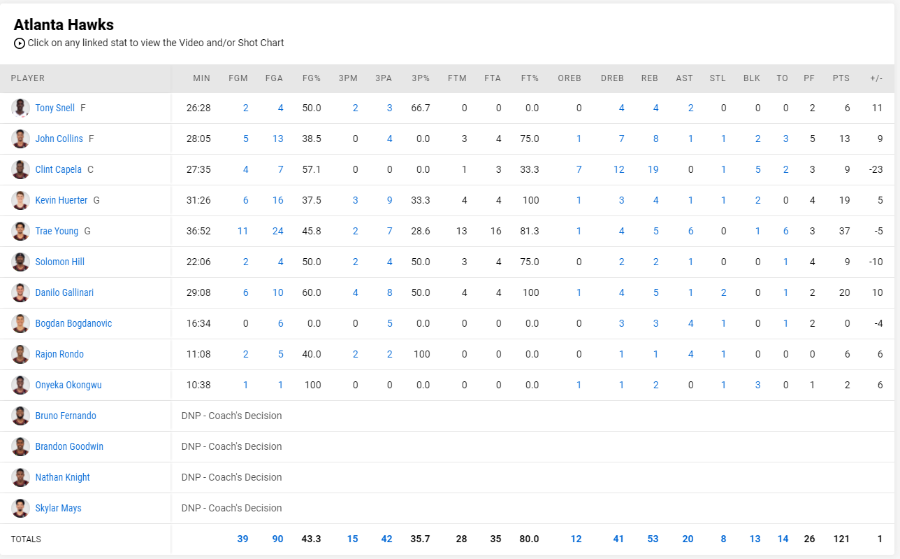Open Kevin Huerter player link
This screenshot has width=900, height=559.
click(x=61, y=200)
